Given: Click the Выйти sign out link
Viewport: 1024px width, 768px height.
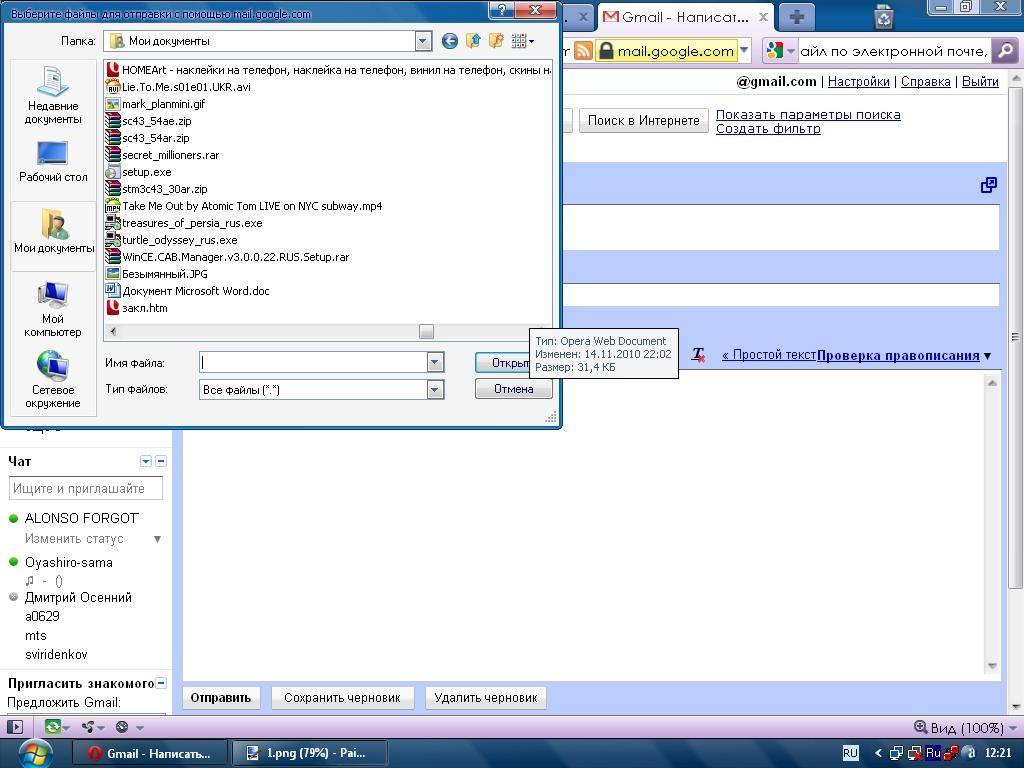Looking at the screenshot, I should [x=980, y=82].
